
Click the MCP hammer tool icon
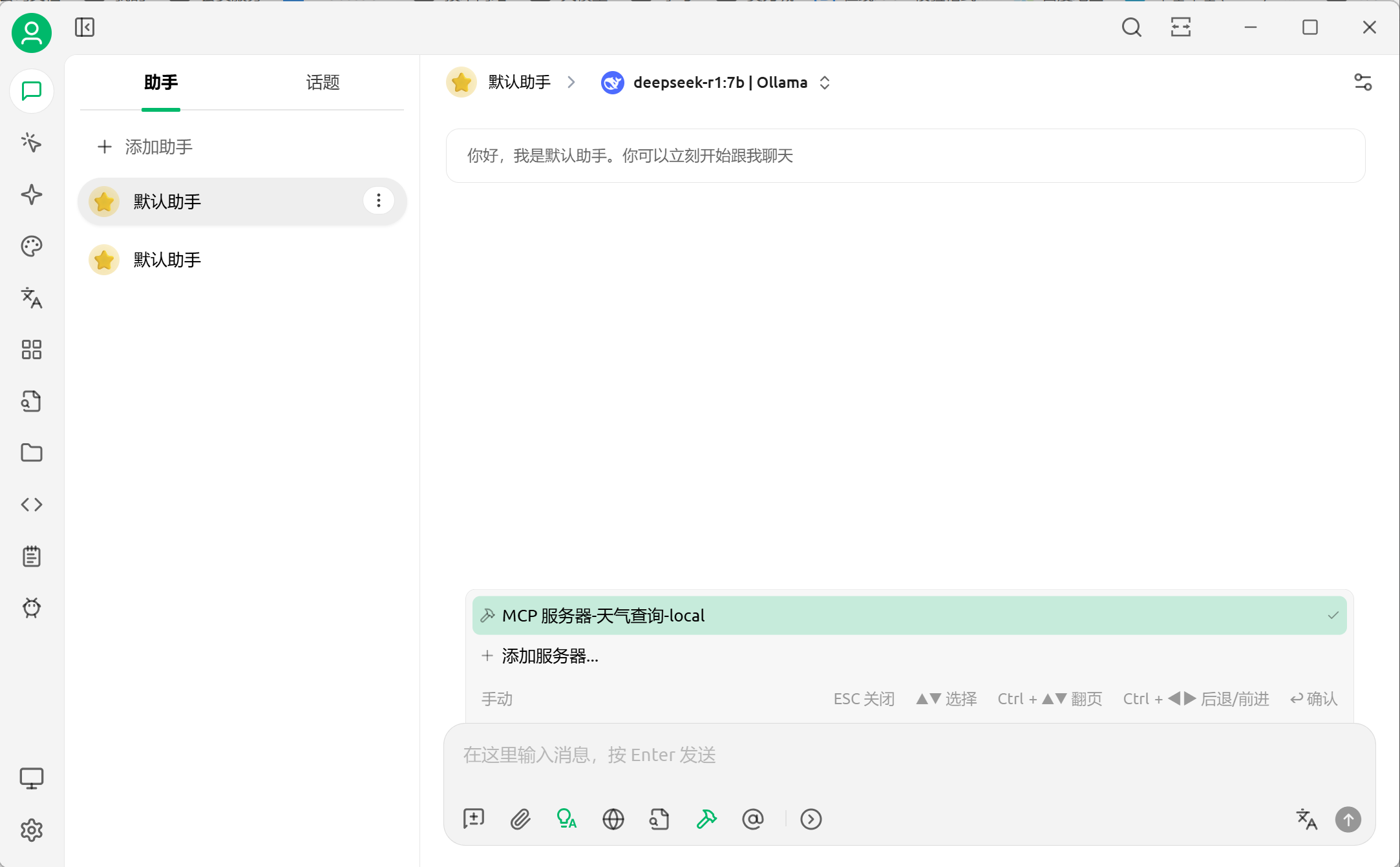[706, 819]
